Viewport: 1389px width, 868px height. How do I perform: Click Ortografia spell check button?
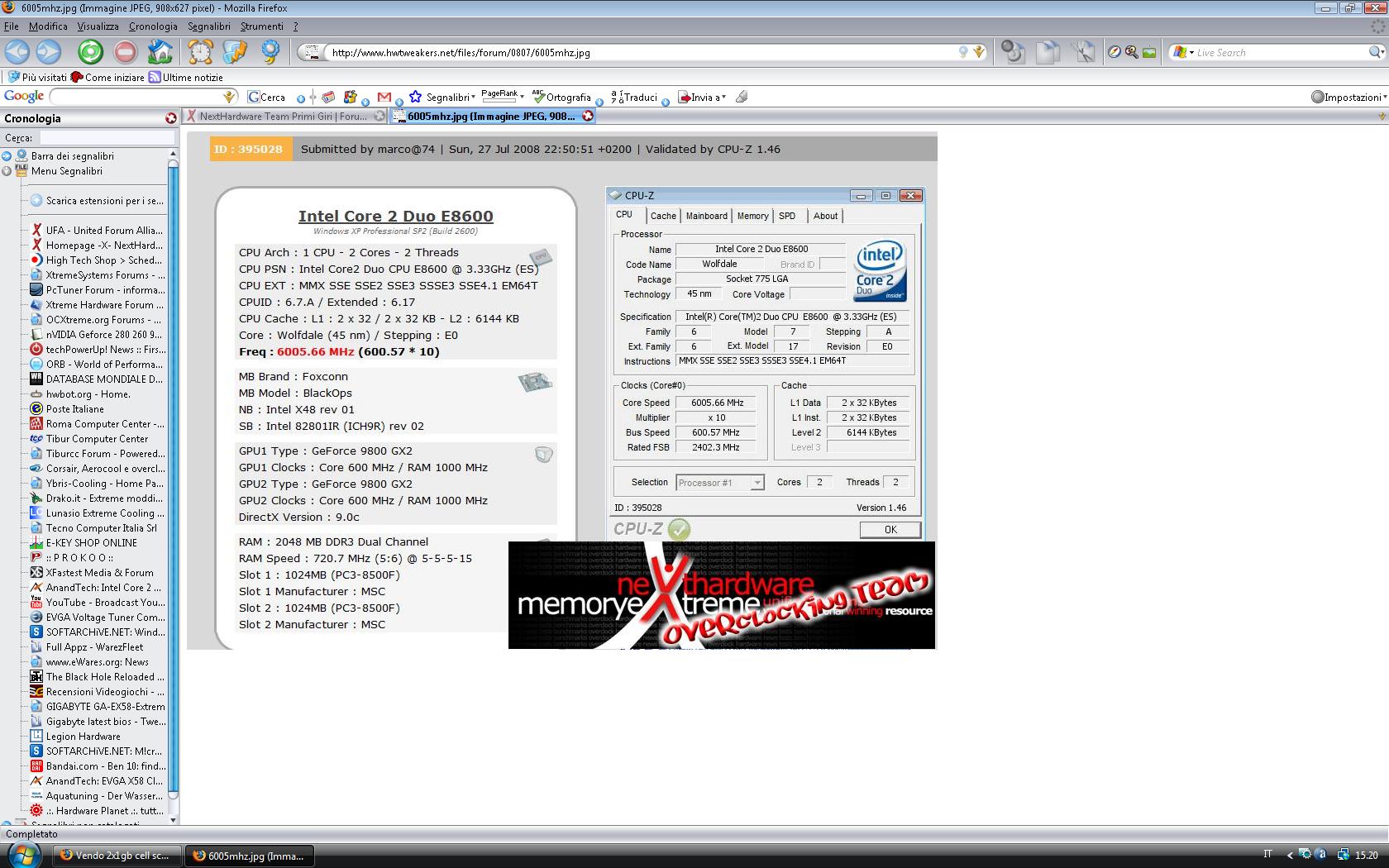coord(562,97)
